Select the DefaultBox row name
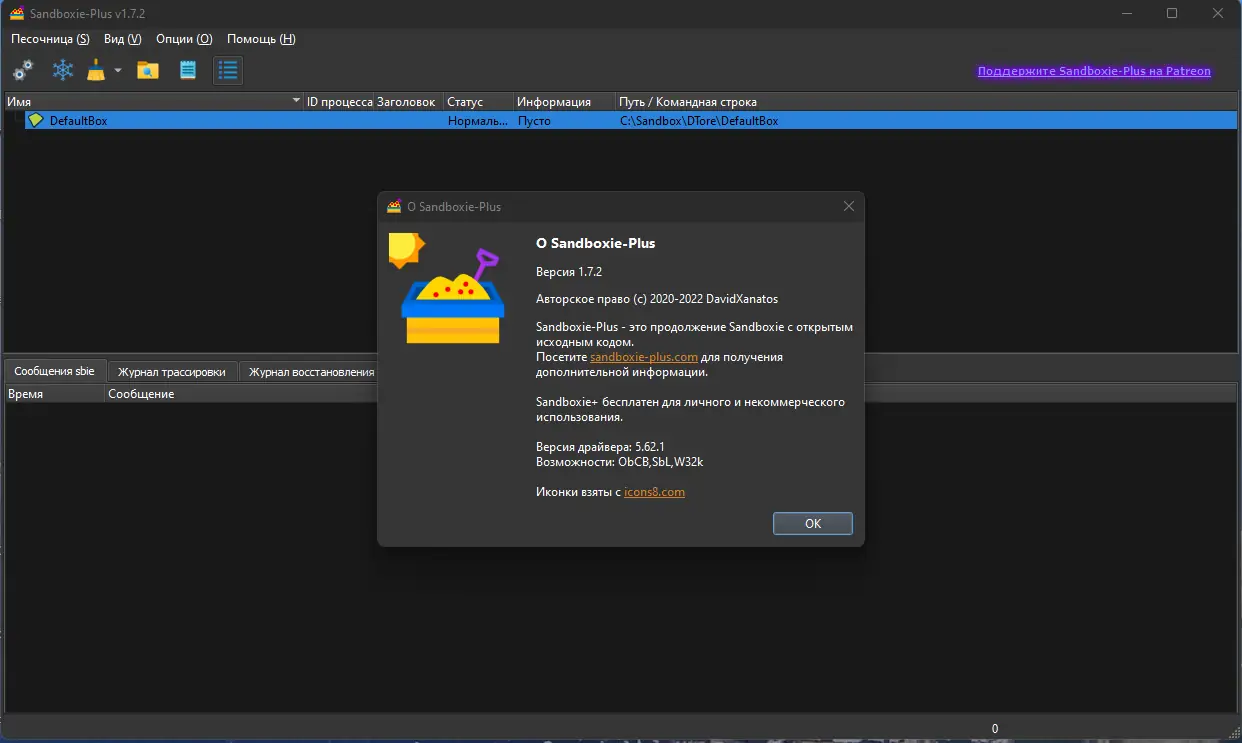The image size is (1242, 743). (x=78, y=120)
